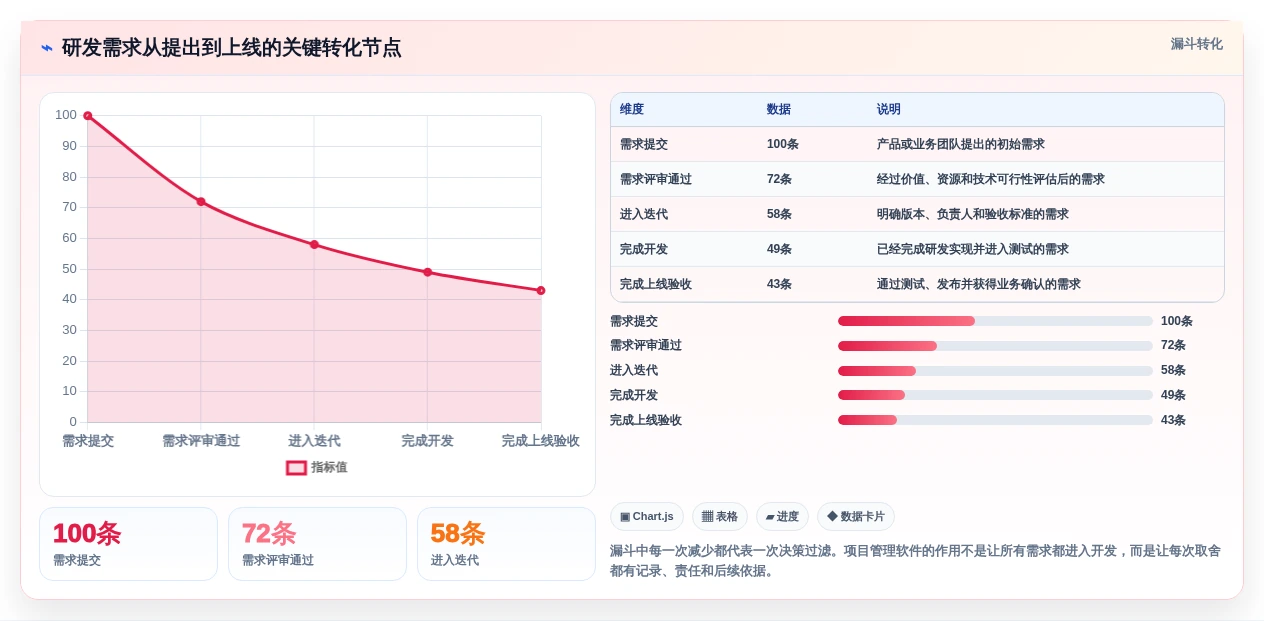Click the 数据 column header
1264x621 pixels.
(779, 109)
